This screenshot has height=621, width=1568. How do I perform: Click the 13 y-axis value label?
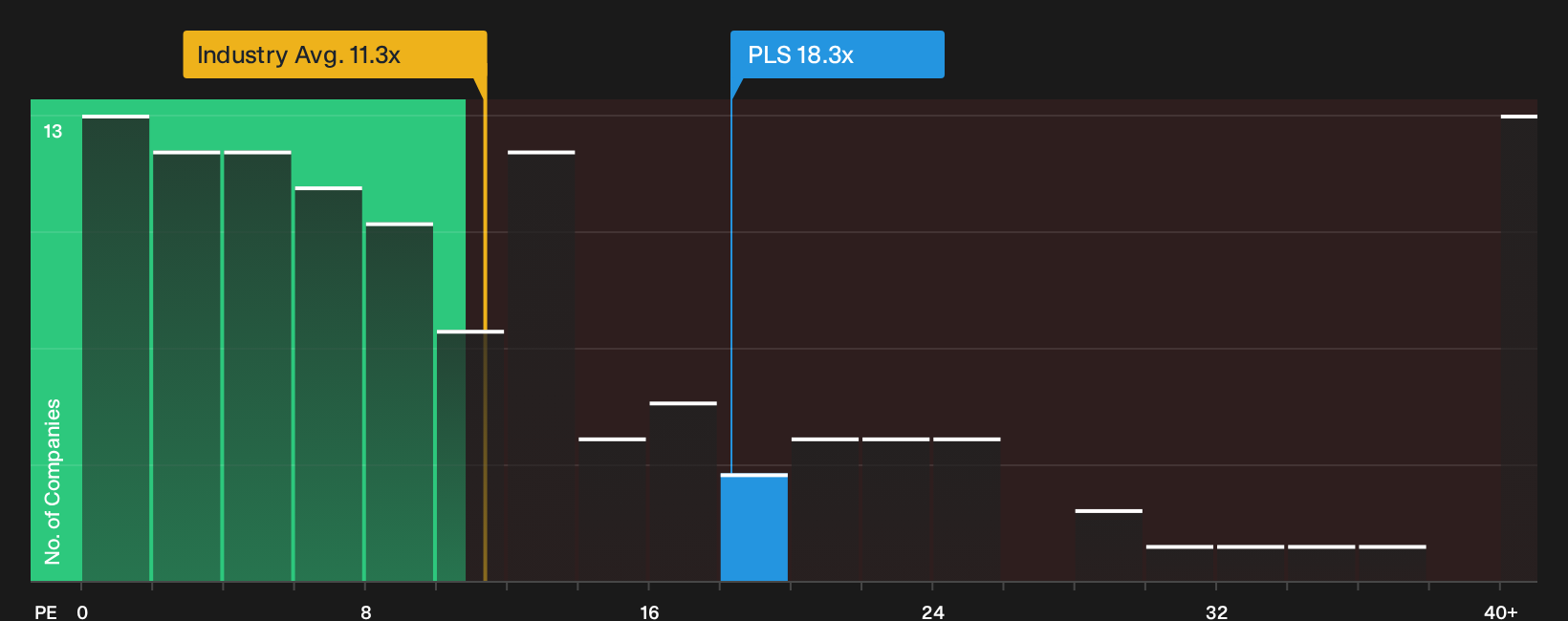(53, 132)
